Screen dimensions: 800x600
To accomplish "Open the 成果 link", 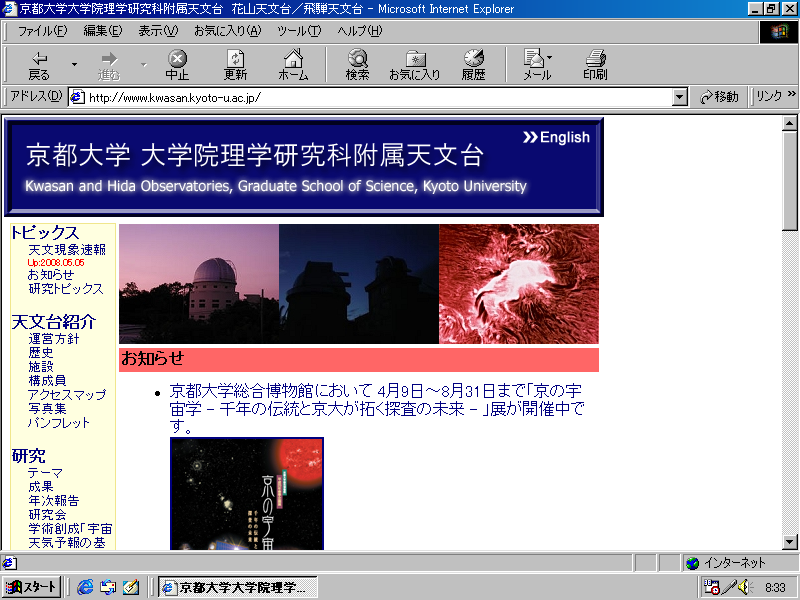I will [41, 487].
